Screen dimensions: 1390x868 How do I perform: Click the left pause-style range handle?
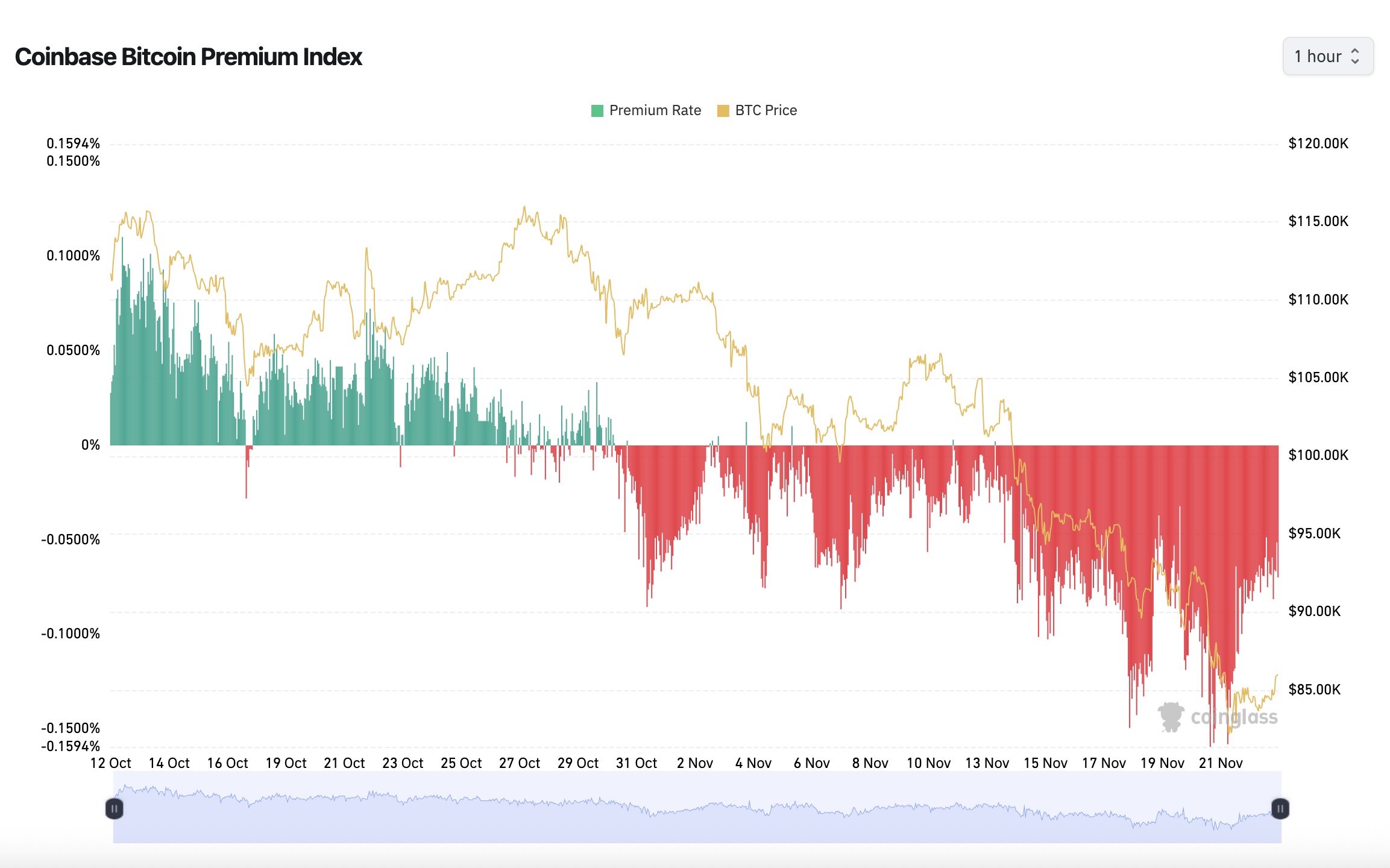coord(113,810)
